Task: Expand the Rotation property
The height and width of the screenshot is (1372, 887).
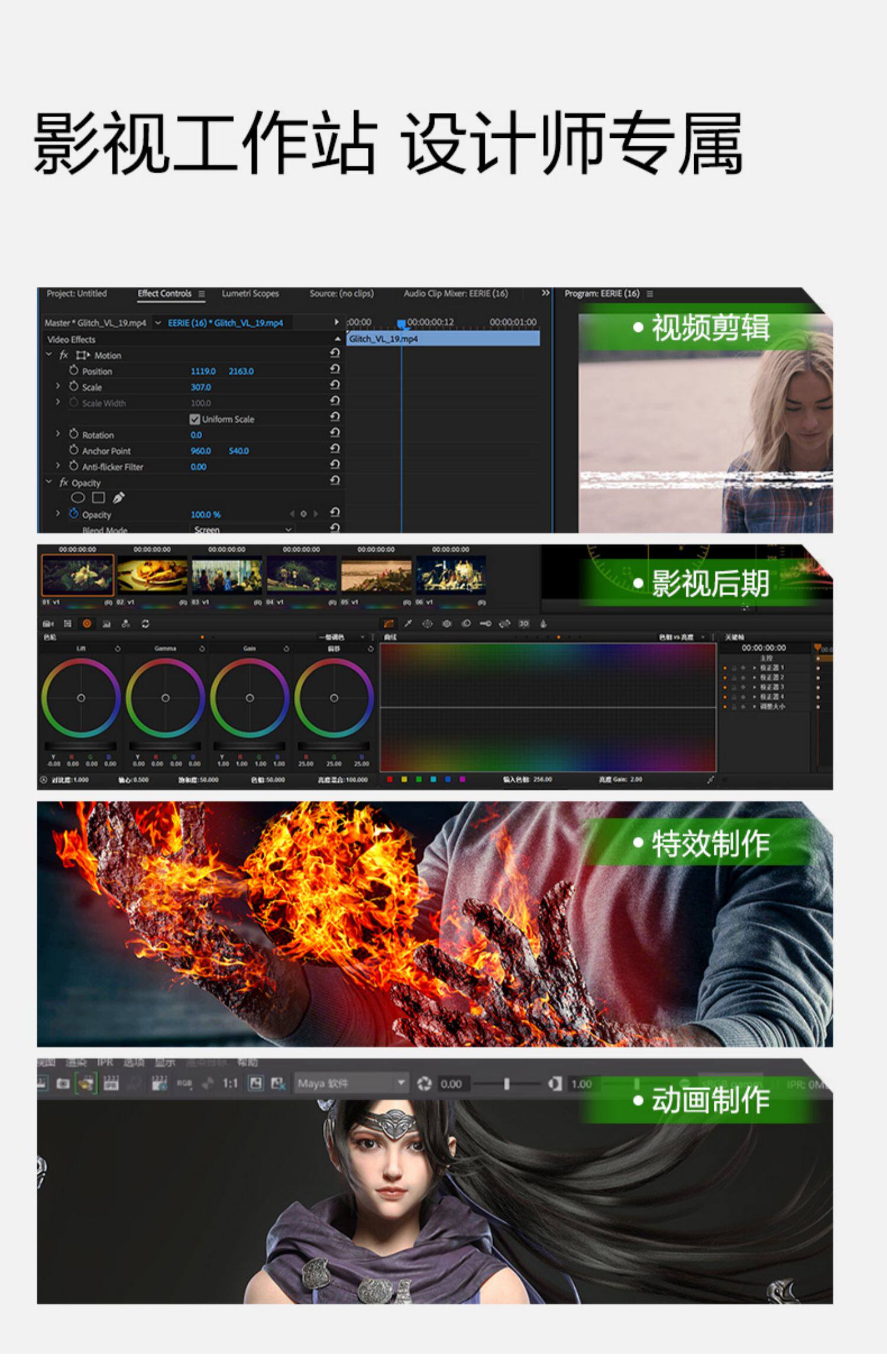Action: pyautogui.click(x=57, y=433)
